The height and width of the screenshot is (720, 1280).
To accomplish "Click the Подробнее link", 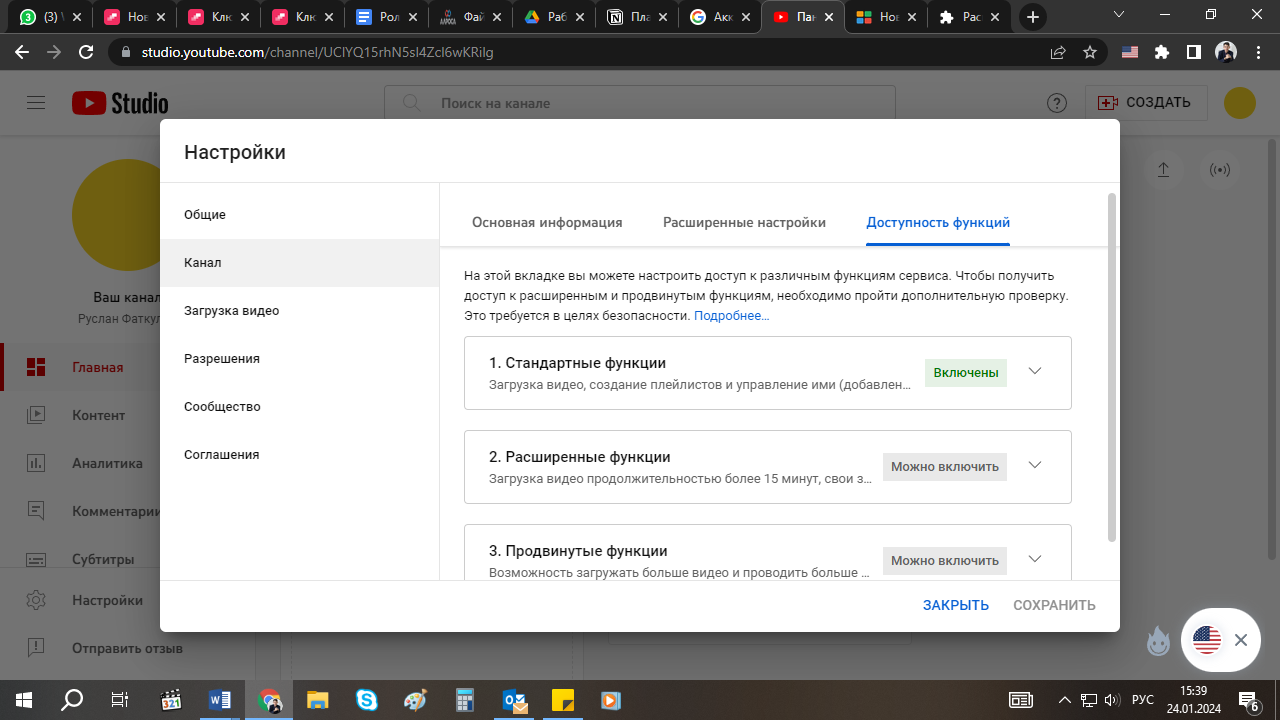I will [731, 316].
